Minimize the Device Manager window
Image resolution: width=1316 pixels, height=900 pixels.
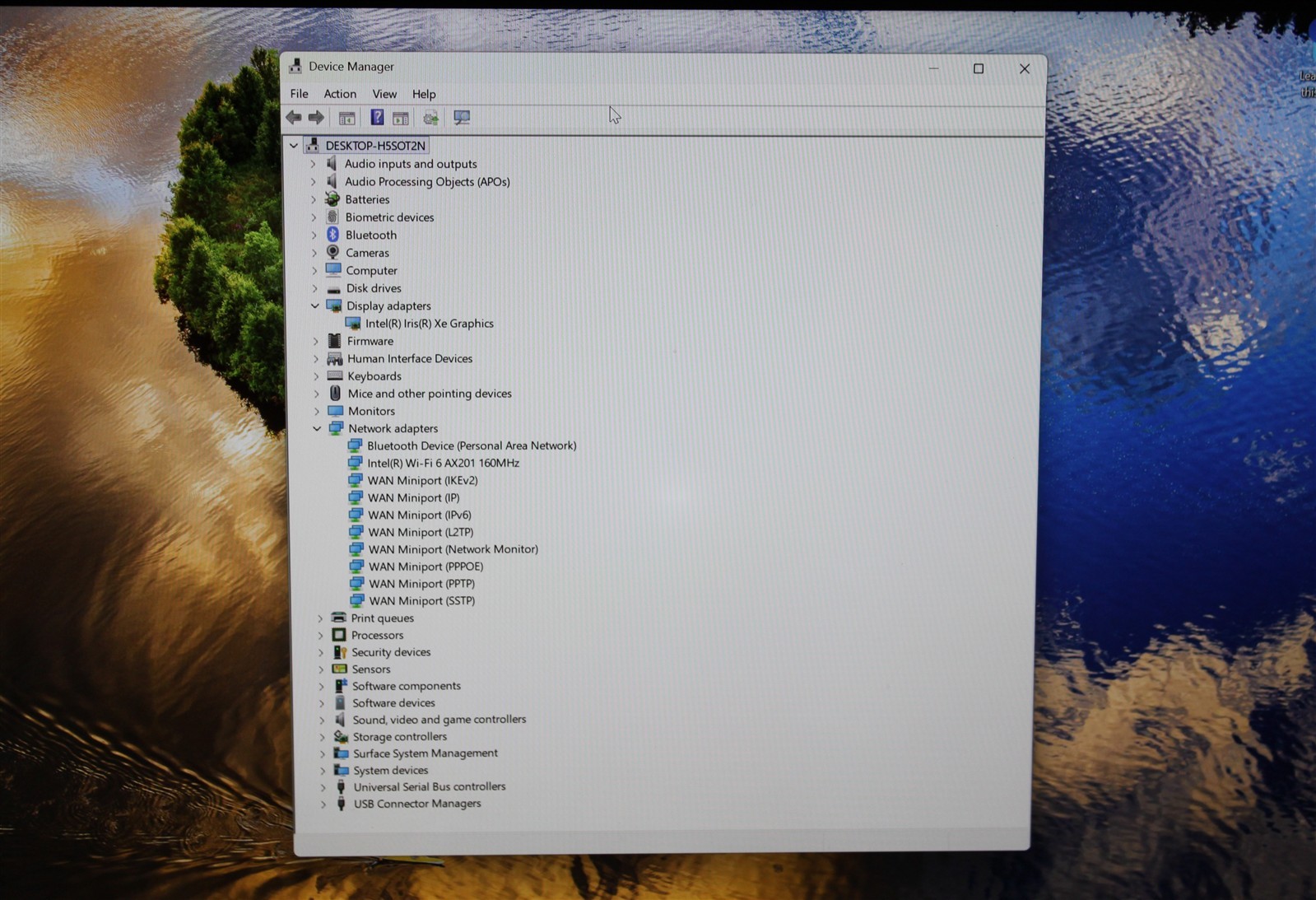pos(933,68)
